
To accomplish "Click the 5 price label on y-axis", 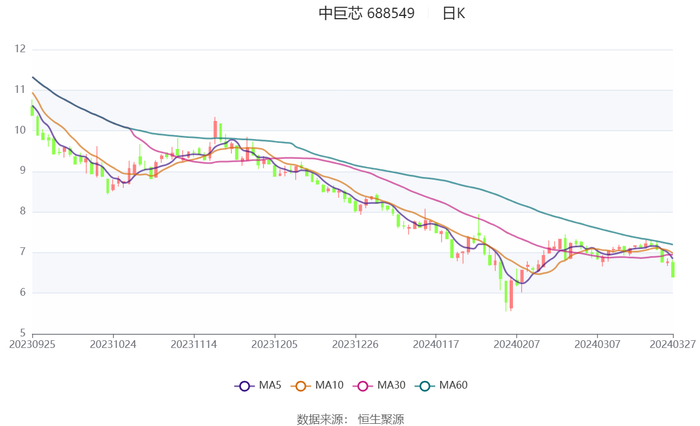I will 23,333.
